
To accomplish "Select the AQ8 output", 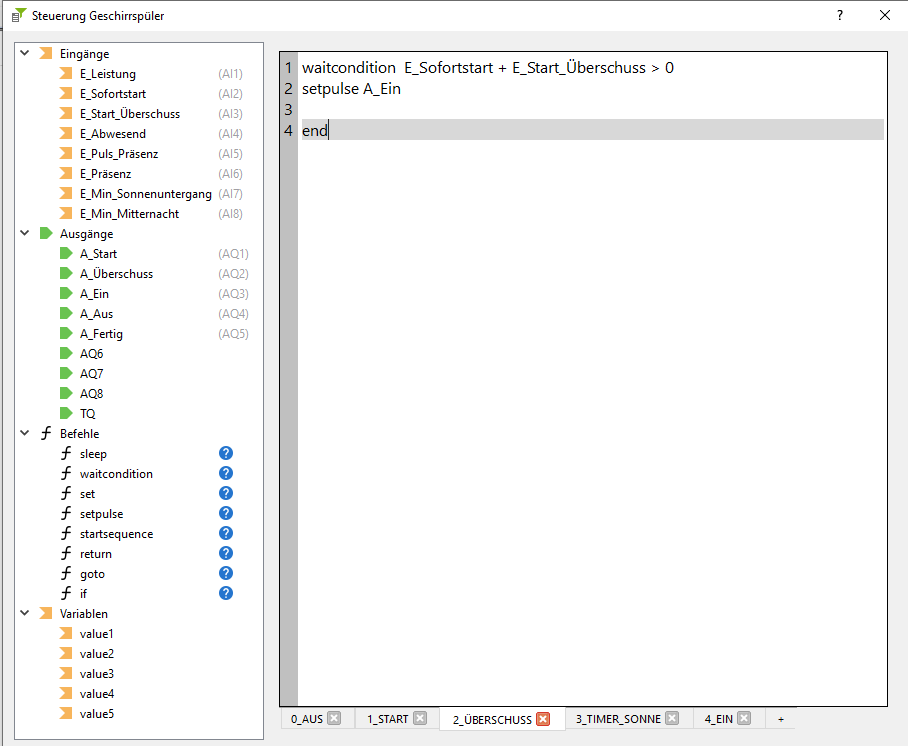I will click(91, 394).
